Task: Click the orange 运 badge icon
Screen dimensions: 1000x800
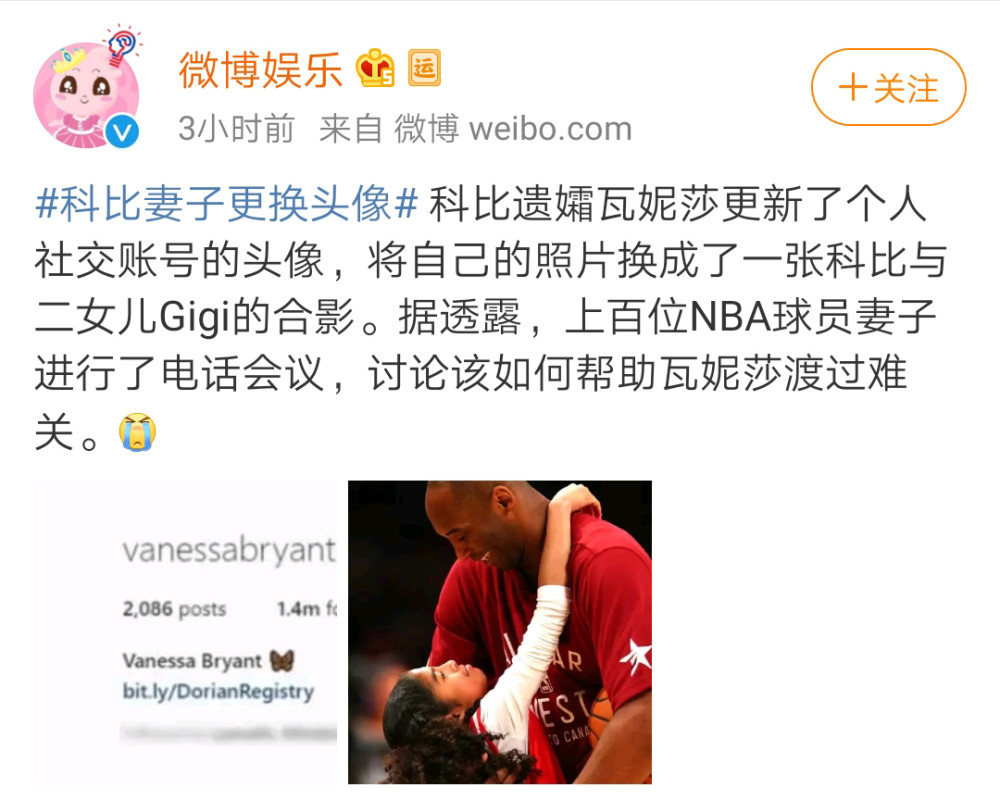Action: click(424, 68)
